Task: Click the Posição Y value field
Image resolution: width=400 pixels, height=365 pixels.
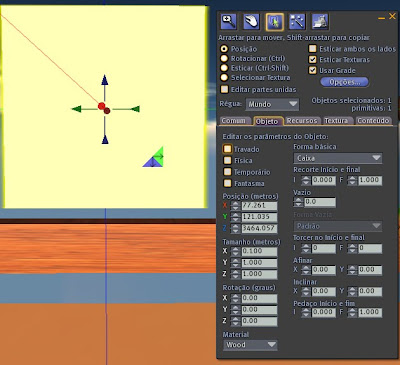Action: click(259, 217)
